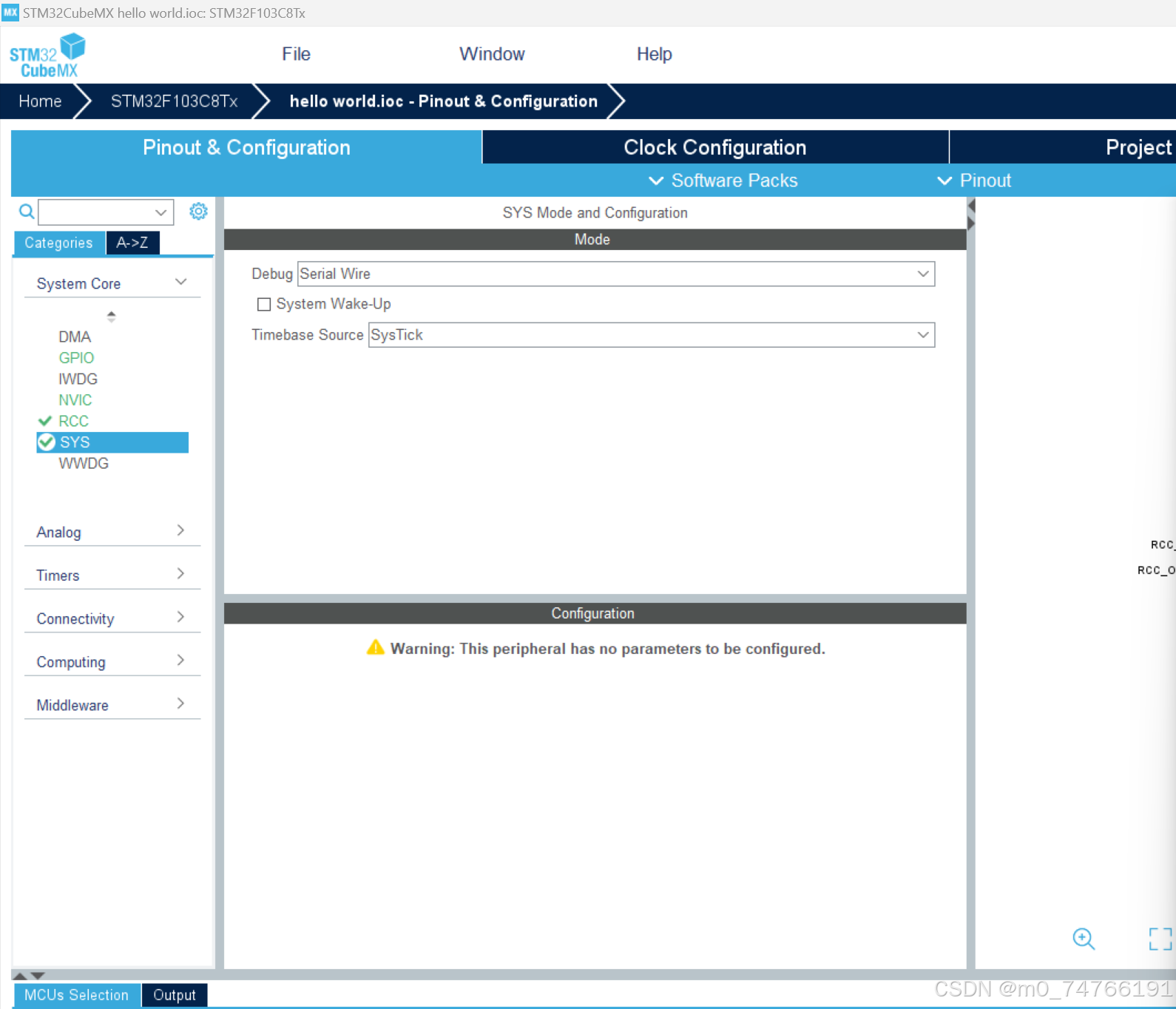The width and height of the screenshot is (1176, 1009).
Task: Open the File menu
Action: (x=296, y=54)
